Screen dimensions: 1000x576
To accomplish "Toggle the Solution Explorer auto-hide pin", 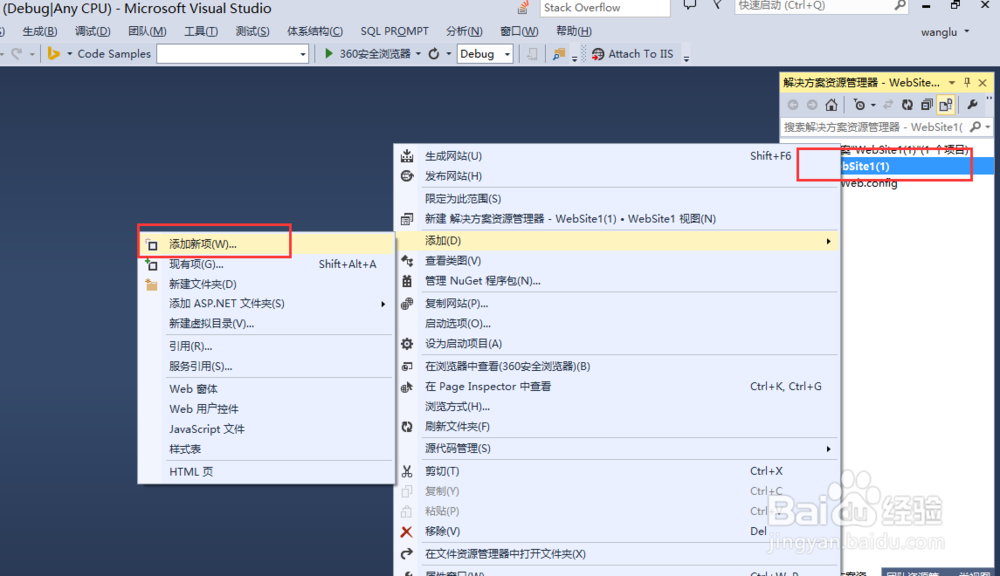I will (967, 82).
